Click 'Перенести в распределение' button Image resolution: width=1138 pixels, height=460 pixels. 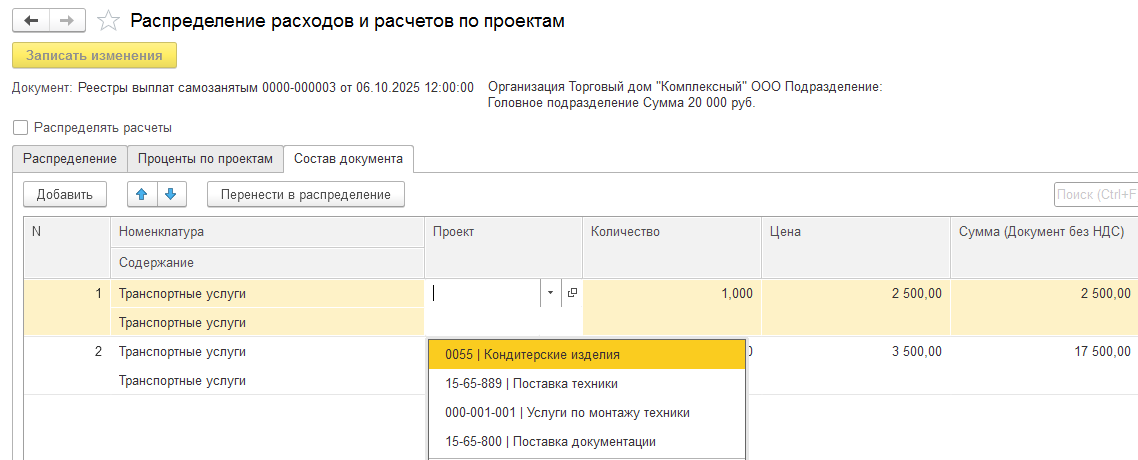pos(305,194)
